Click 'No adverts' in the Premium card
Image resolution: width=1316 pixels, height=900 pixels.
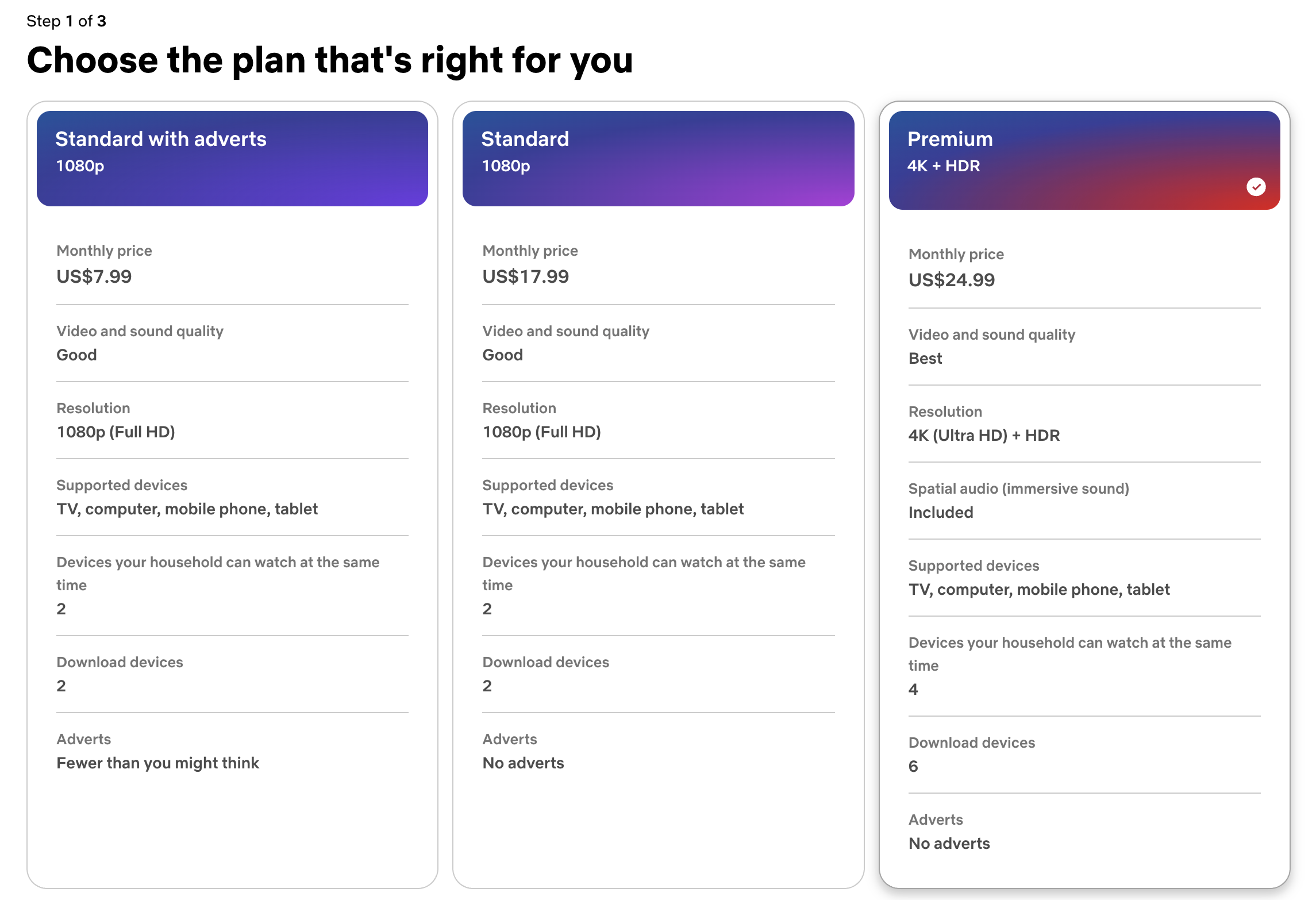[949, 843]
